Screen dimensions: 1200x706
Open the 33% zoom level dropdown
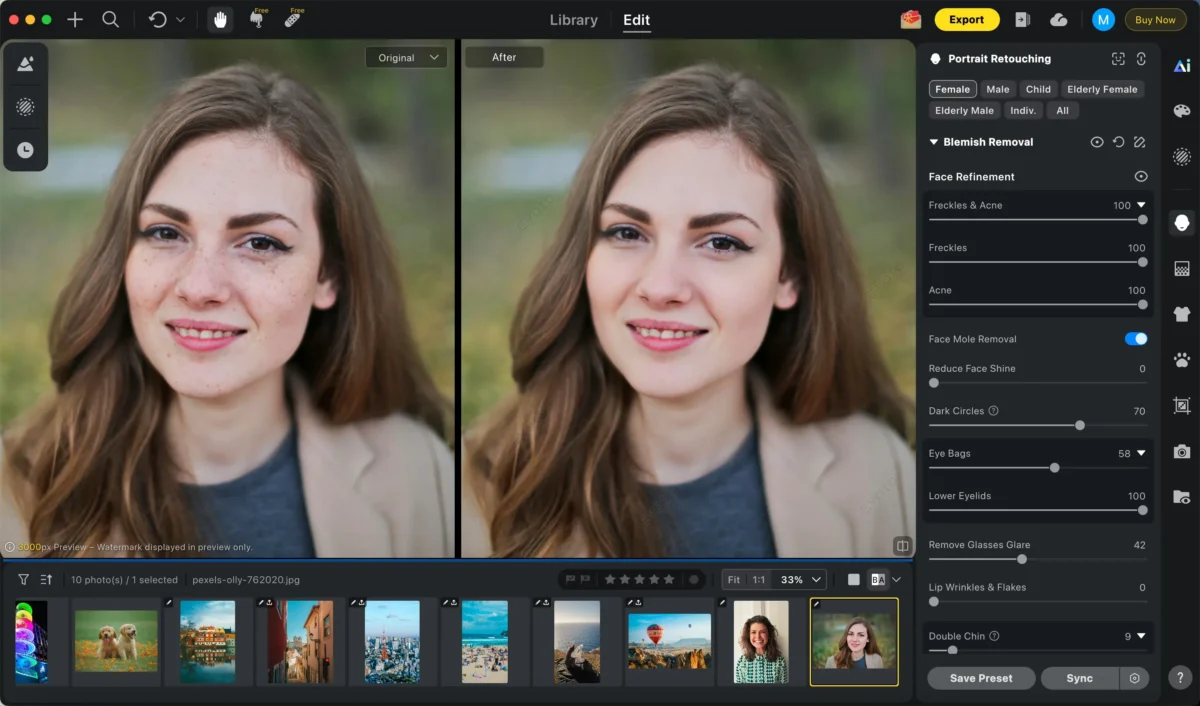click(802, 579)
